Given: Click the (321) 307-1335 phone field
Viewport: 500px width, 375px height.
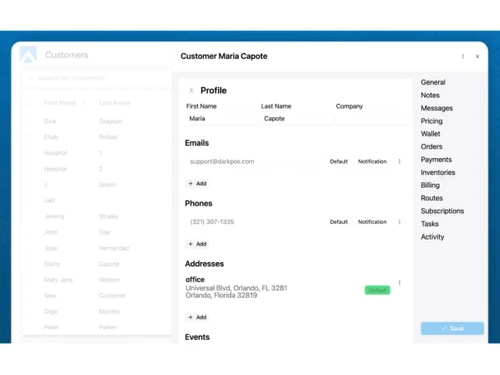Looking at the screenshot, I should coord(253,222).
